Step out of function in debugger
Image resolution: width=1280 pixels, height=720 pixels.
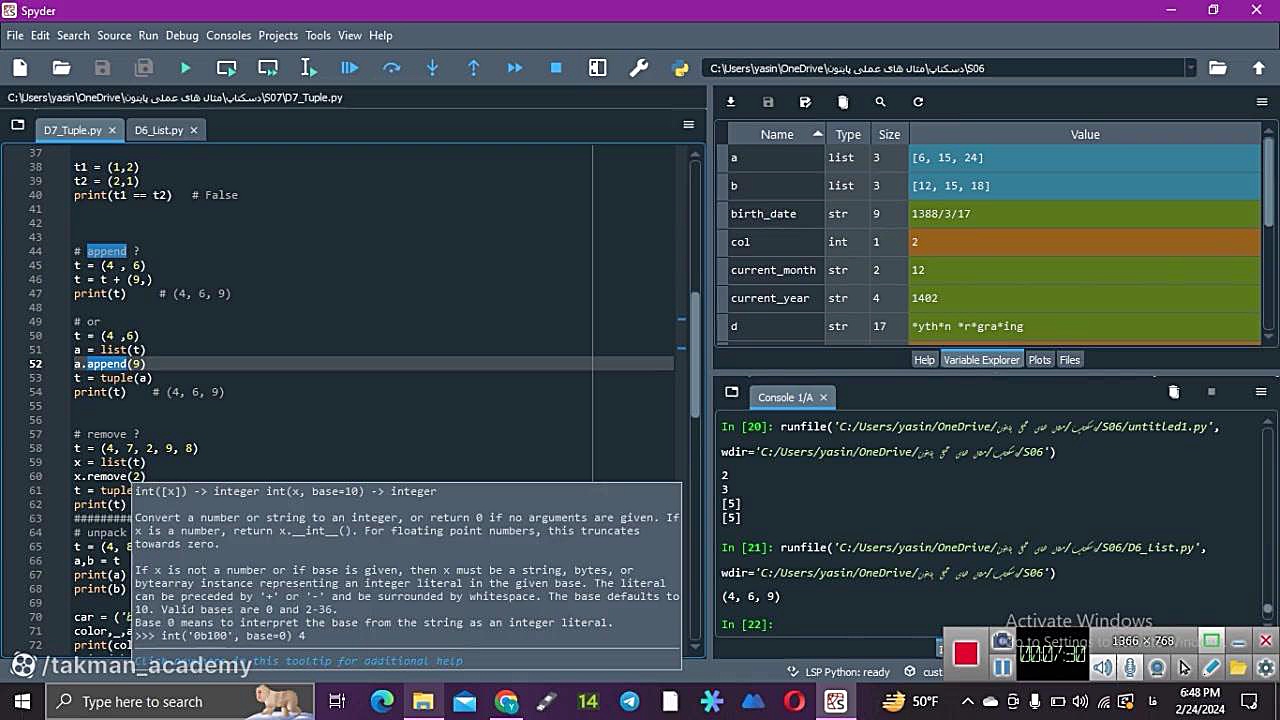coord(473,68)
